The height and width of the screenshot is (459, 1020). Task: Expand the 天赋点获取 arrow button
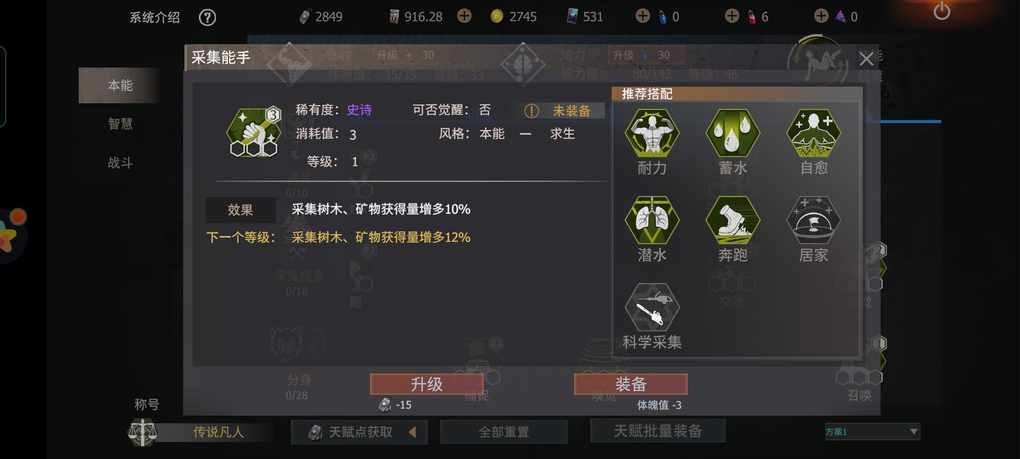point(411,432)
